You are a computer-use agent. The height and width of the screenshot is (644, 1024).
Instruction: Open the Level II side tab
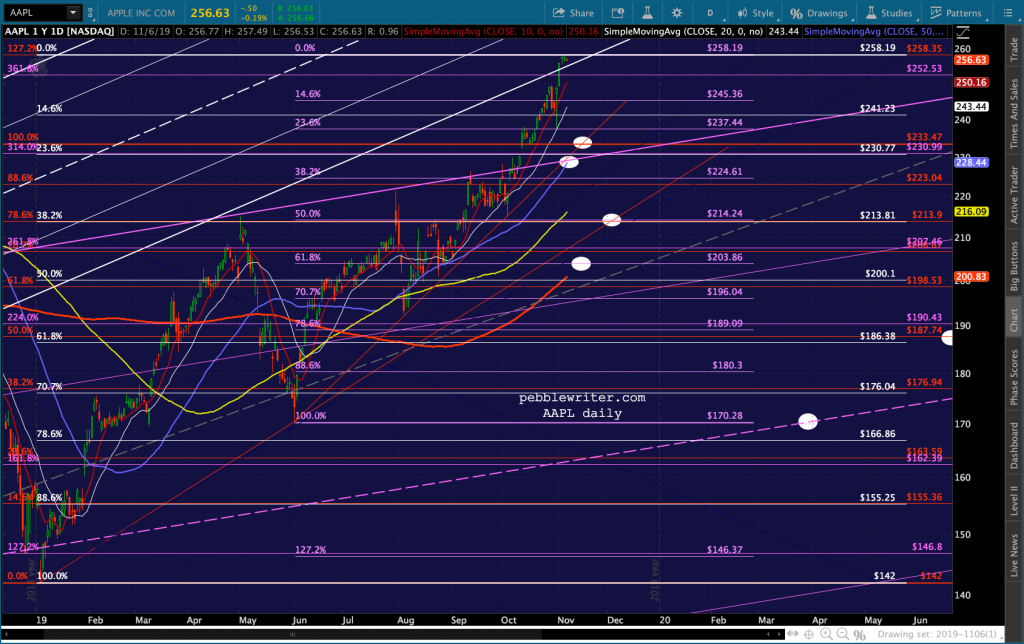click(x=1014, y=500)
